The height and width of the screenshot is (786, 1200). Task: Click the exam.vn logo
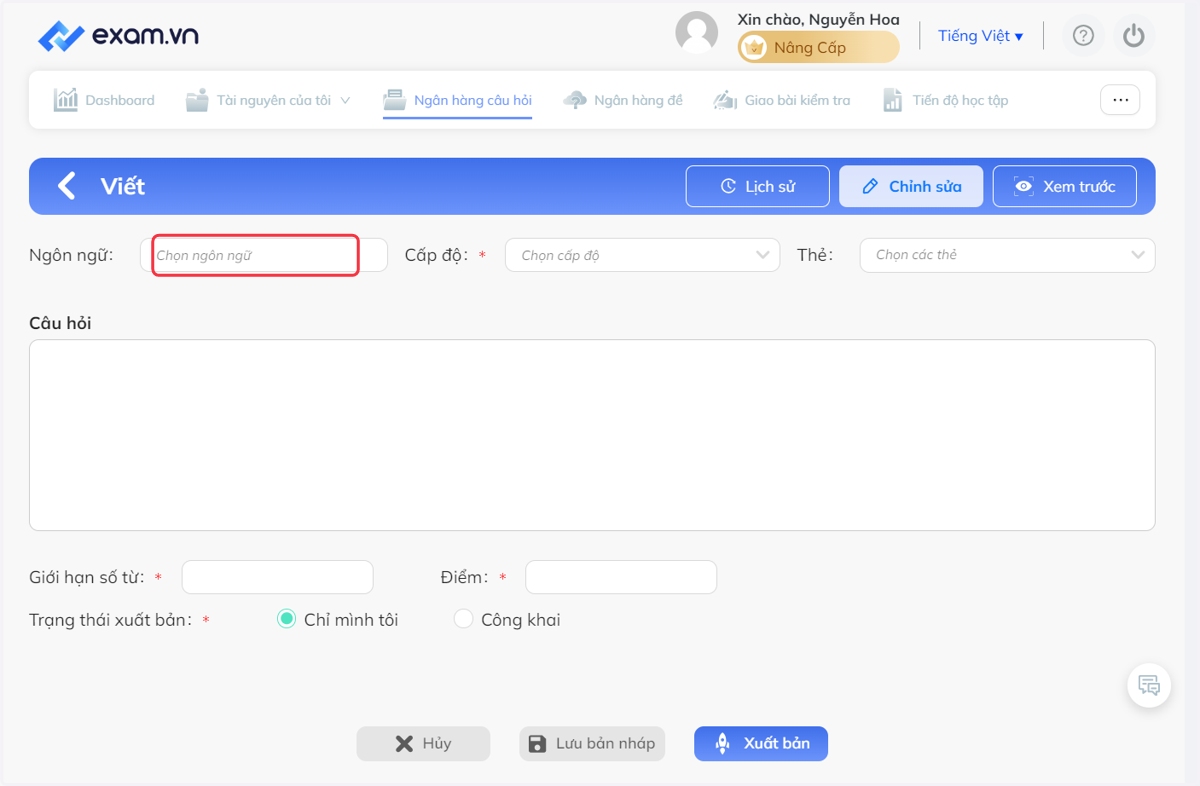tap(118, 36)
